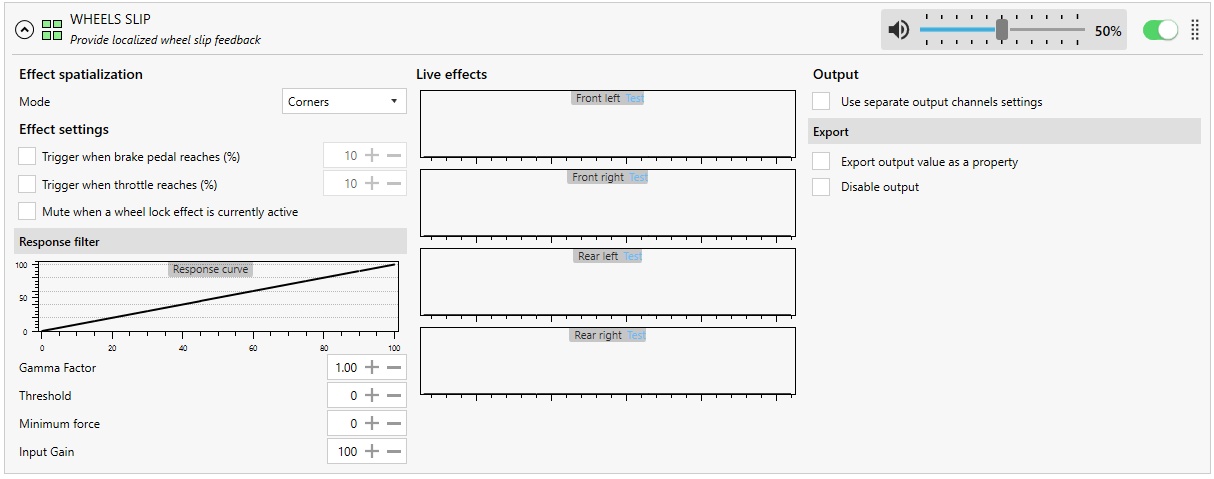Click the Front left Test link
The width and height of the screenshot is (1214, 479).
point(635,98)
